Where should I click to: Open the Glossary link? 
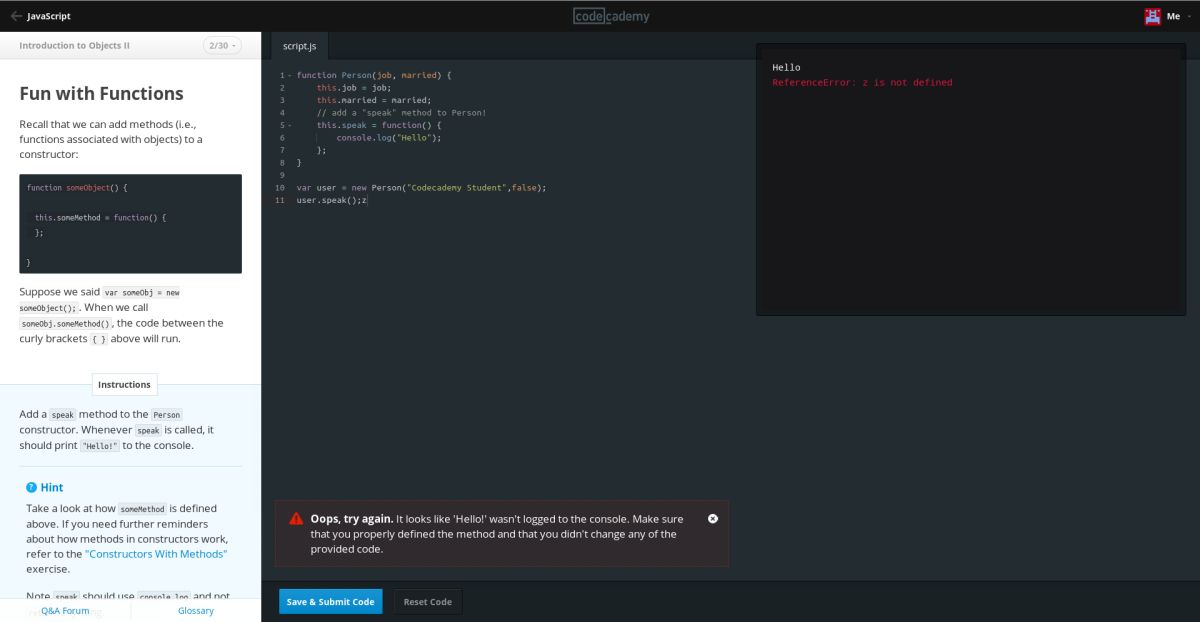click(x=196, y=610)
